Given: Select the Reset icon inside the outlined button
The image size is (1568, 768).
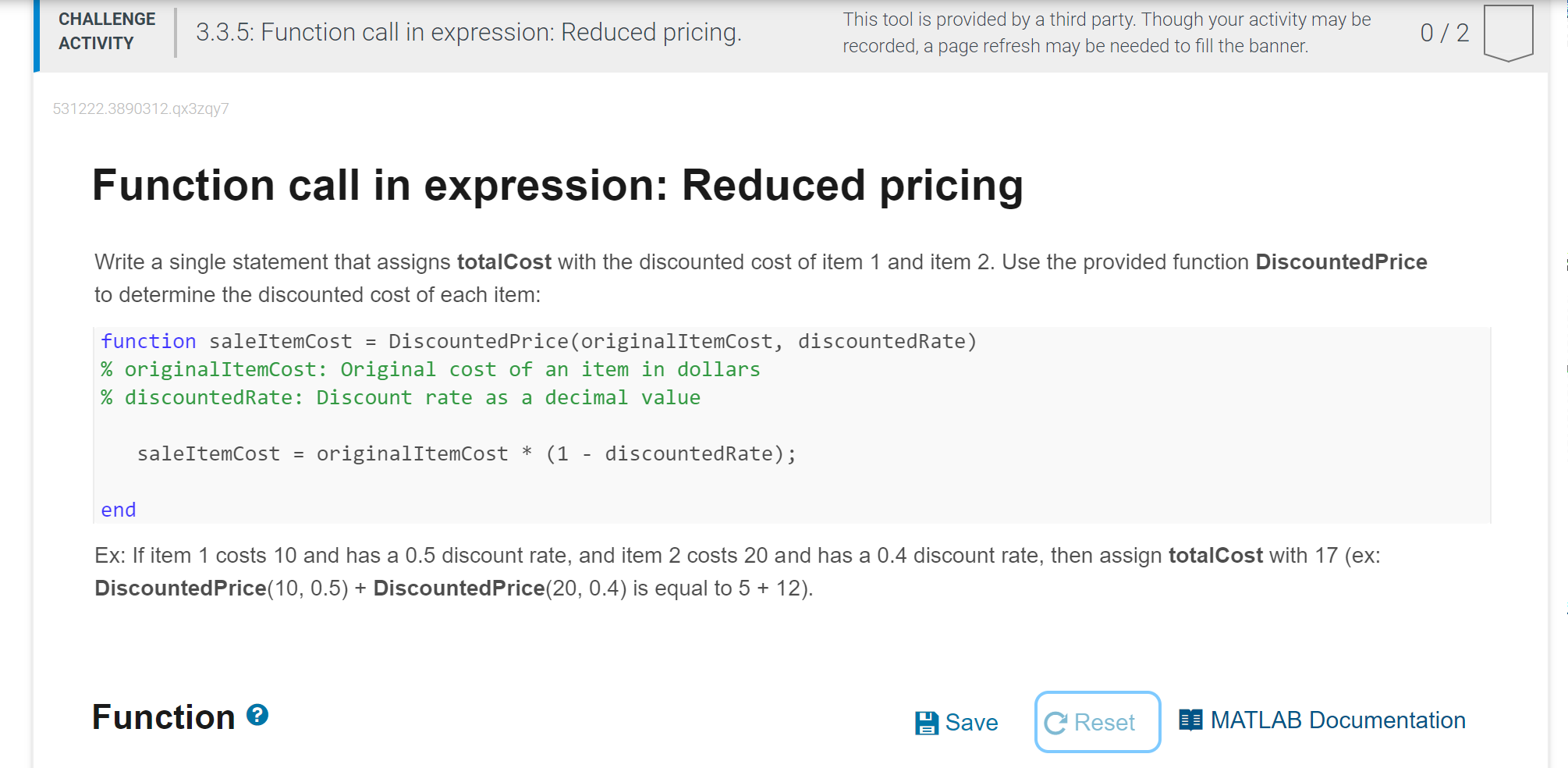Looking at the screenshot, I should click(x=1055, y=722).
